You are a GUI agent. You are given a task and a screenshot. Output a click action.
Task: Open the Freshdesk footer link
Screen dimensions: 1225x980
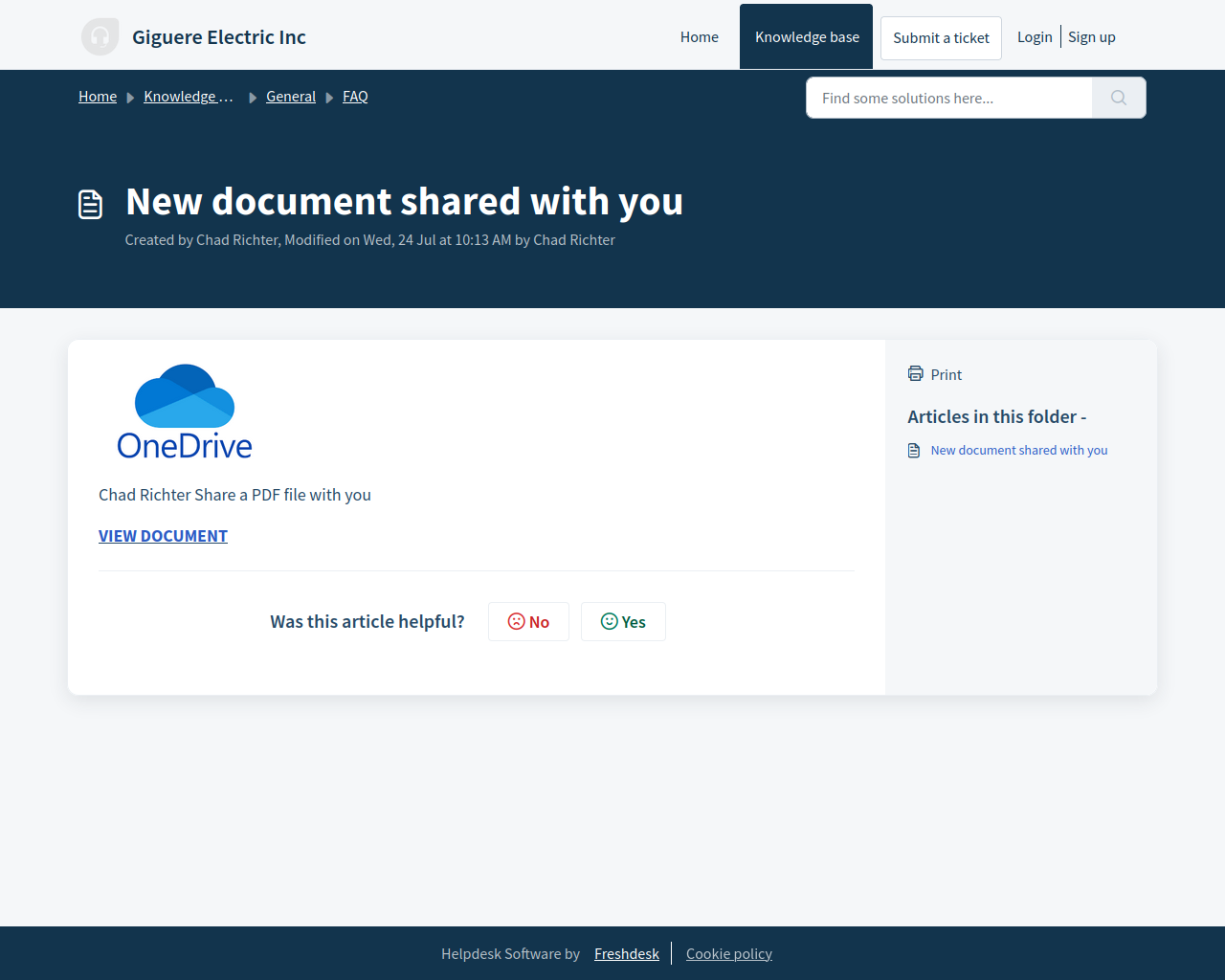(627, 953)
